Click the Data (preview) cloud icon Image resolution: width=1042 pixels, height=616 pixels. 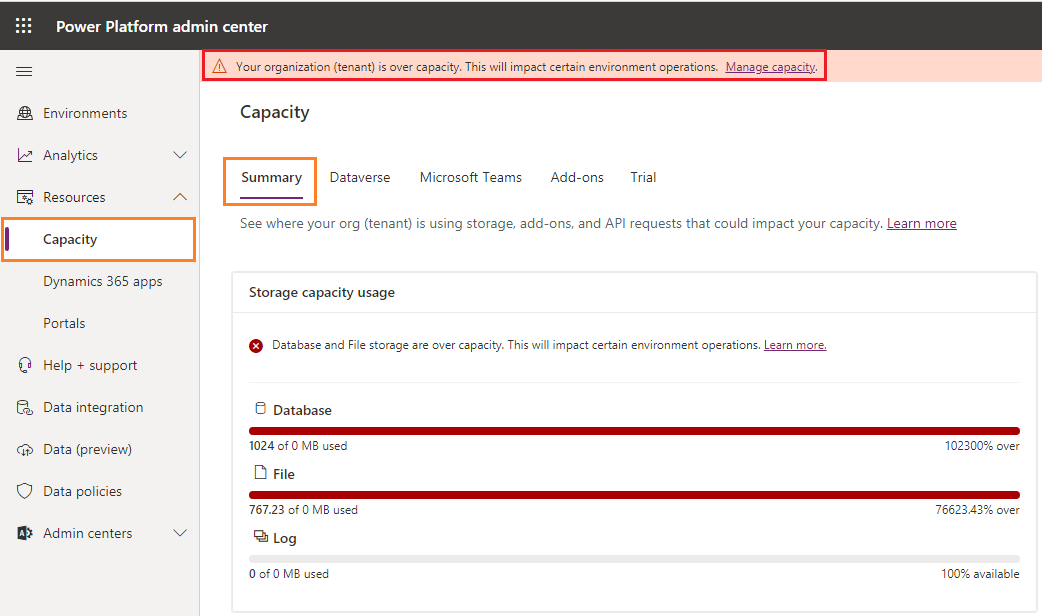coord(25,450)
